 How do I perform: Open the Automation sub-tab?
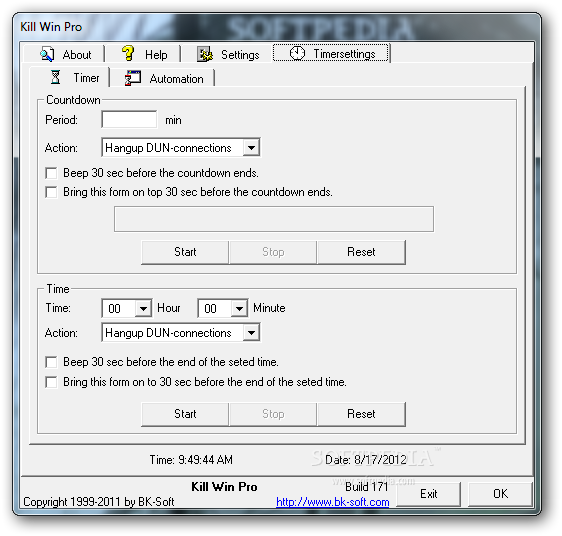pos(163,78)
